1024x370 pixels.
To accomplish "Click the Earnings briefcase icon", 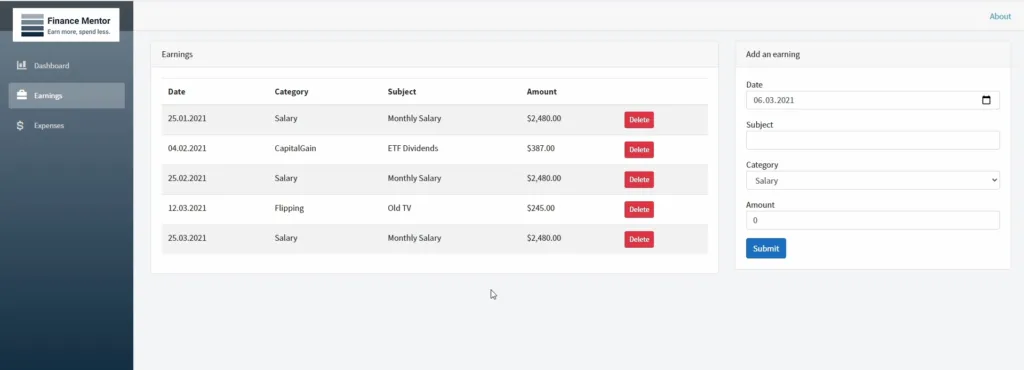I will (22, 95).
